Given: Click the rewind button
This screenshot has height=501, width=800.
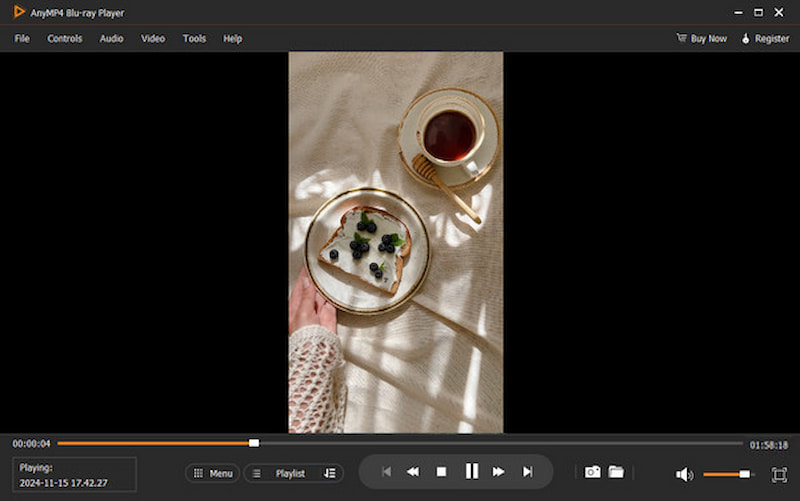Looking at the screenshot, I should pos(412,472).
